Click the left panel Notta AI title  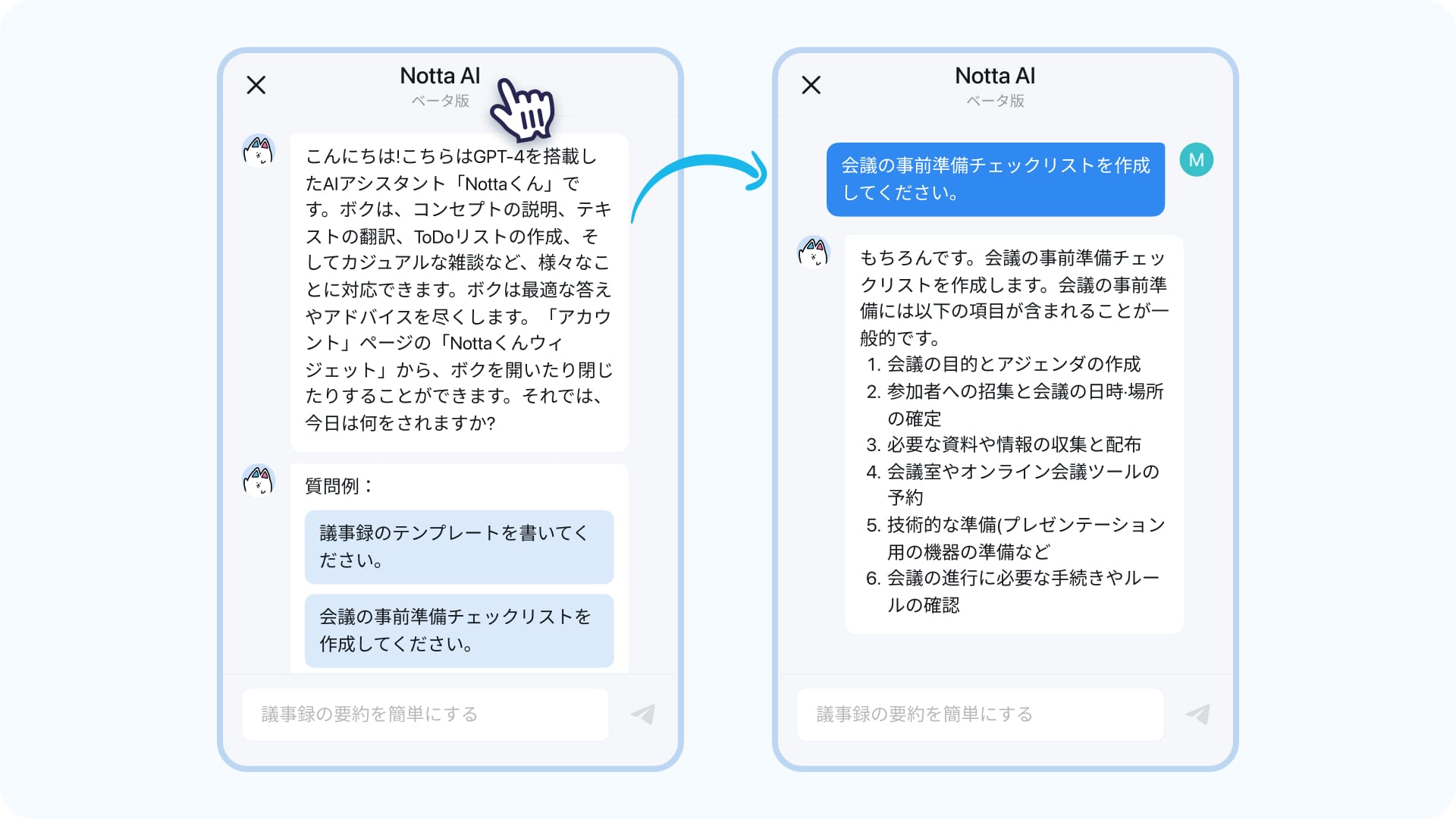coord(441,76)
